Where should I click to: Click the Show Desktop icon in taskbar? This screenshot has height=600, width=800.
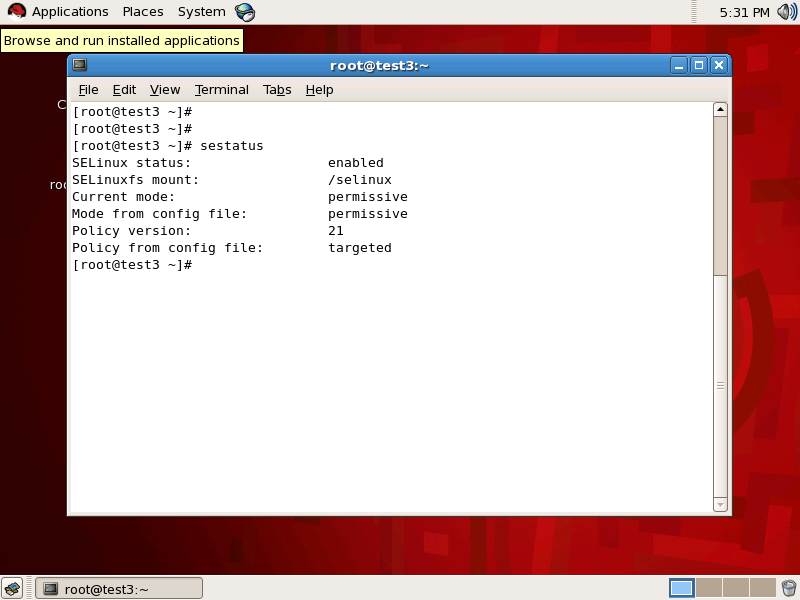point(12,588)
